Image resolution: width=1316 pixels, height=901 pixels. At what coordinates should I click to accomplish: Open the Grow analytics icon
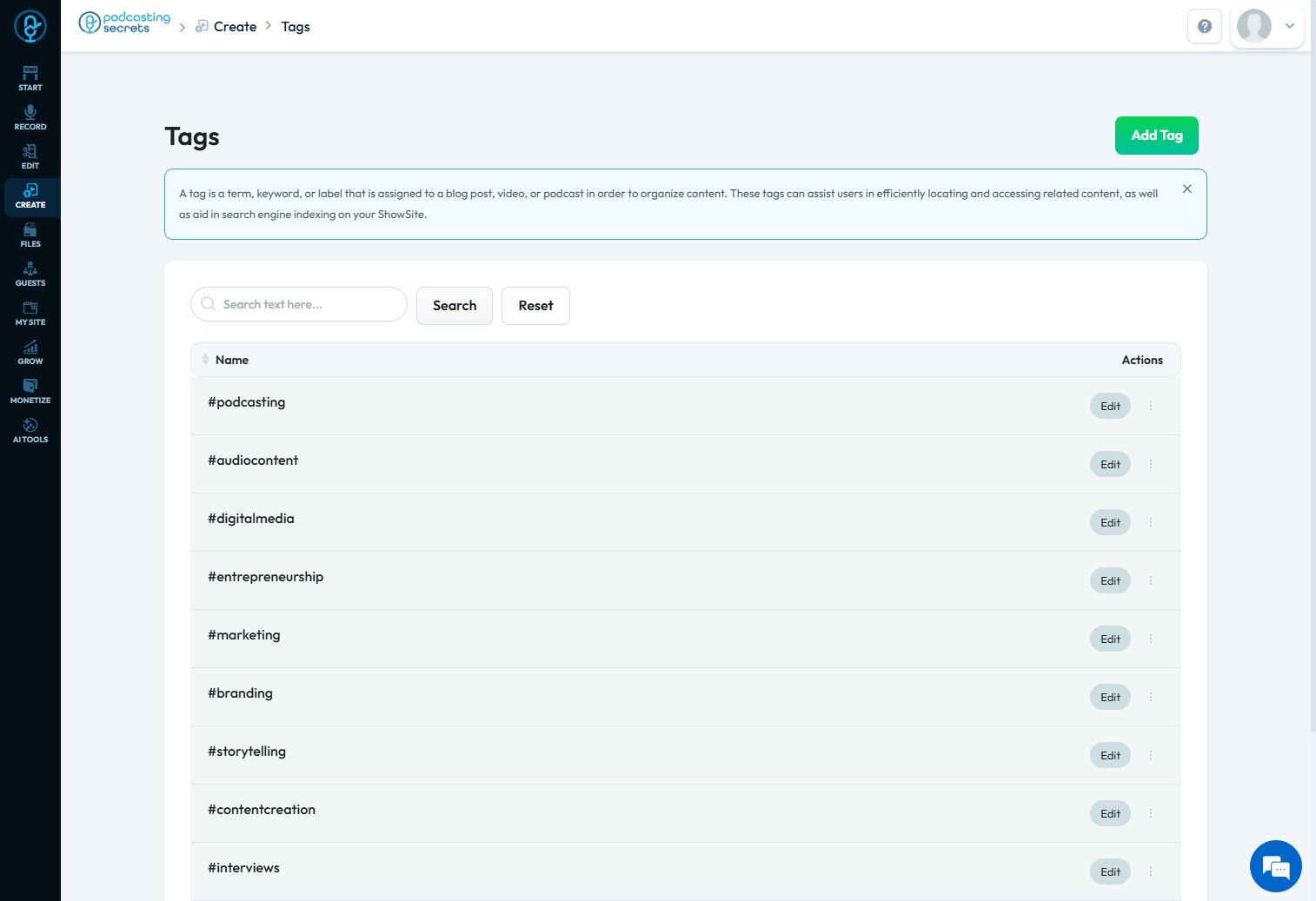[x=30, y=351]
